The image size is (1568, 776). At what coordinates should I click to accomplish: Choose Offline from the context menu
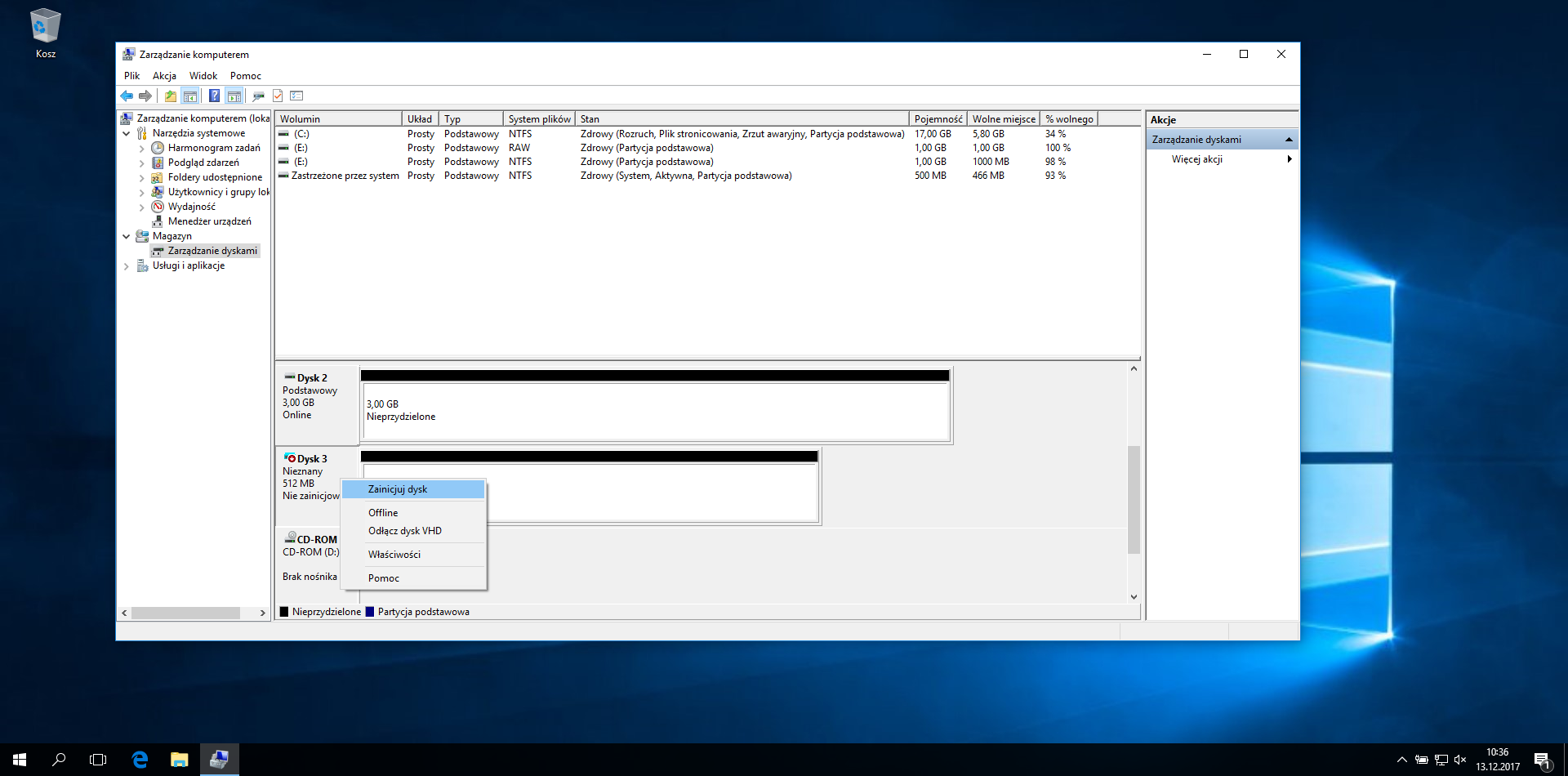click(x=413, y=513)
